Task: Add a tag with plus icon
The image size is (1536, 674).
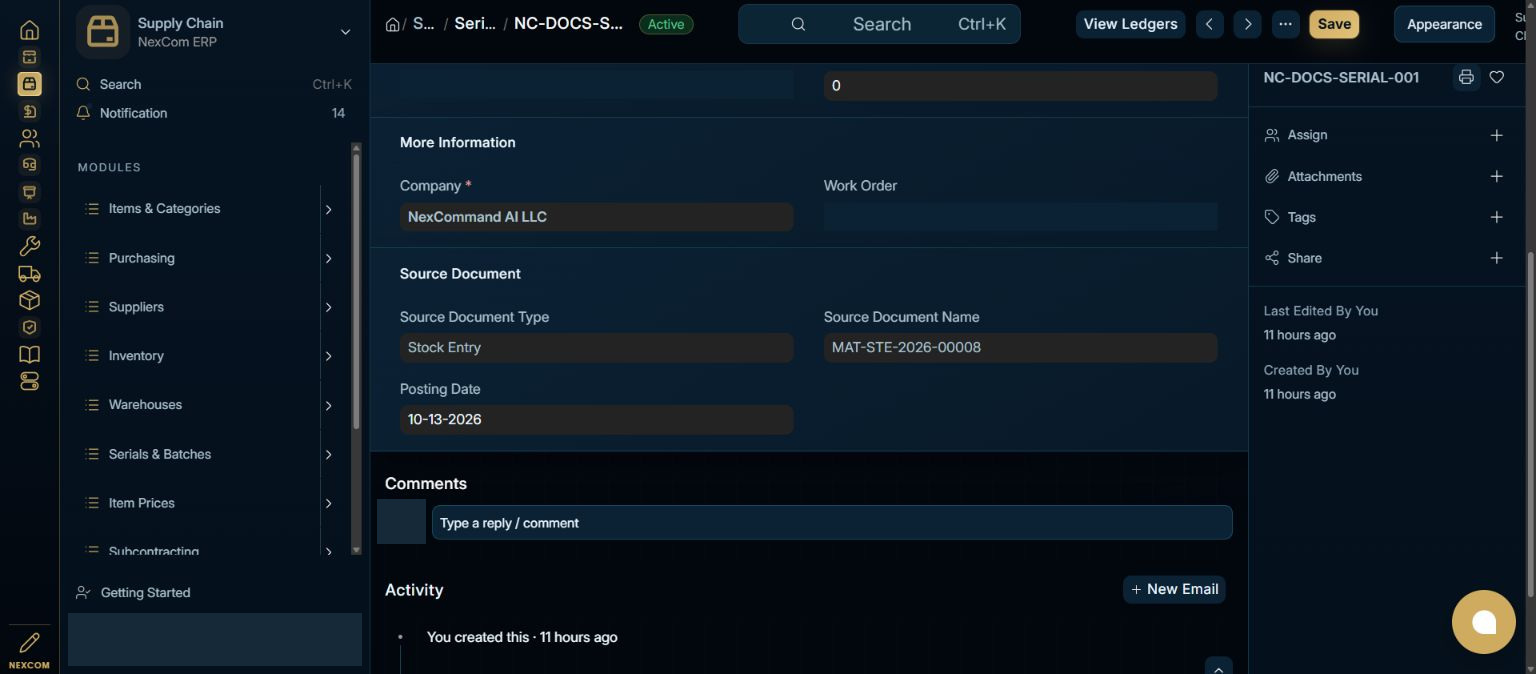Action: pos(1497,217)
